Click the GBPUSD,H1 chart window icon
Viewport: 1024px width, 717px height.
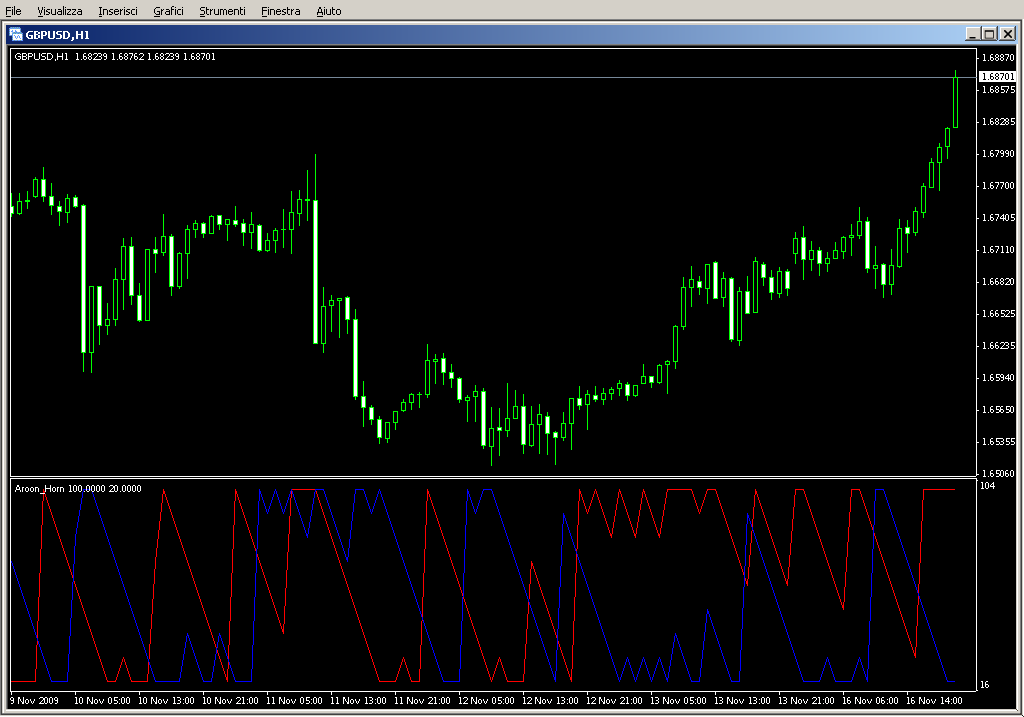pyautogui.click(x=16, y=34)
